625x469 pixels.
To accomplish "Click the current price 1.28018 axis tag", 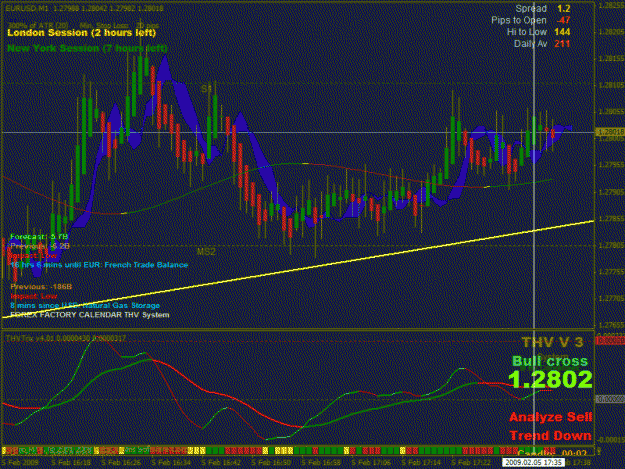I will tap(610, 132).
